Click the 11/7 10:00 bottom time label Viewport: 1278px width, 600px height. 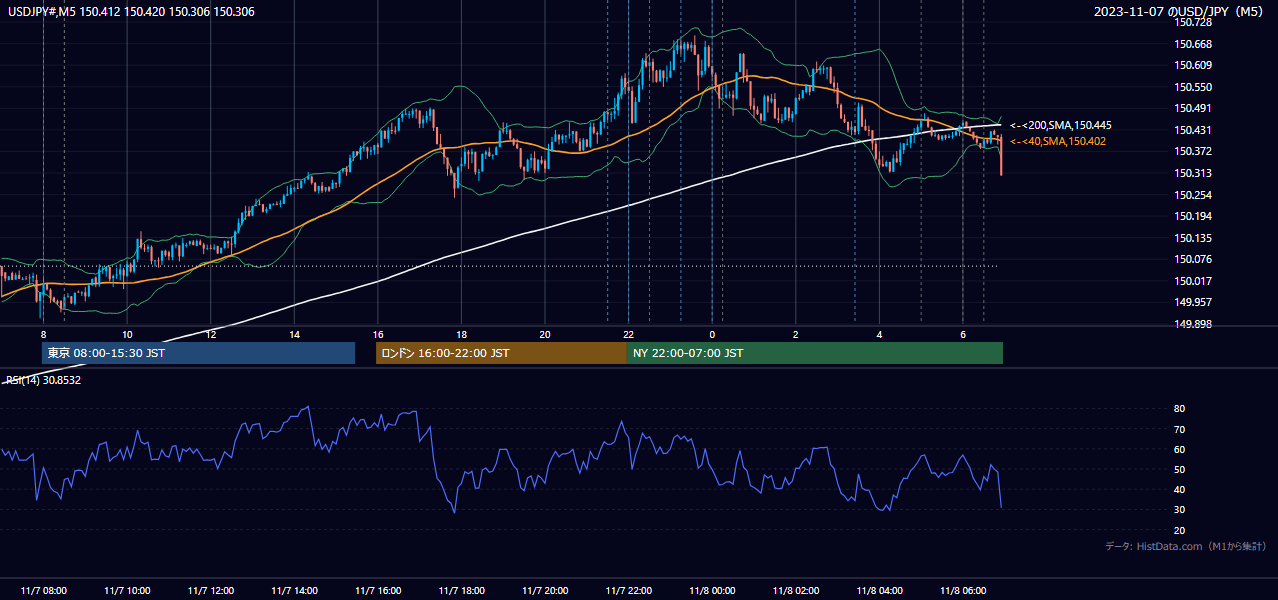127,591
